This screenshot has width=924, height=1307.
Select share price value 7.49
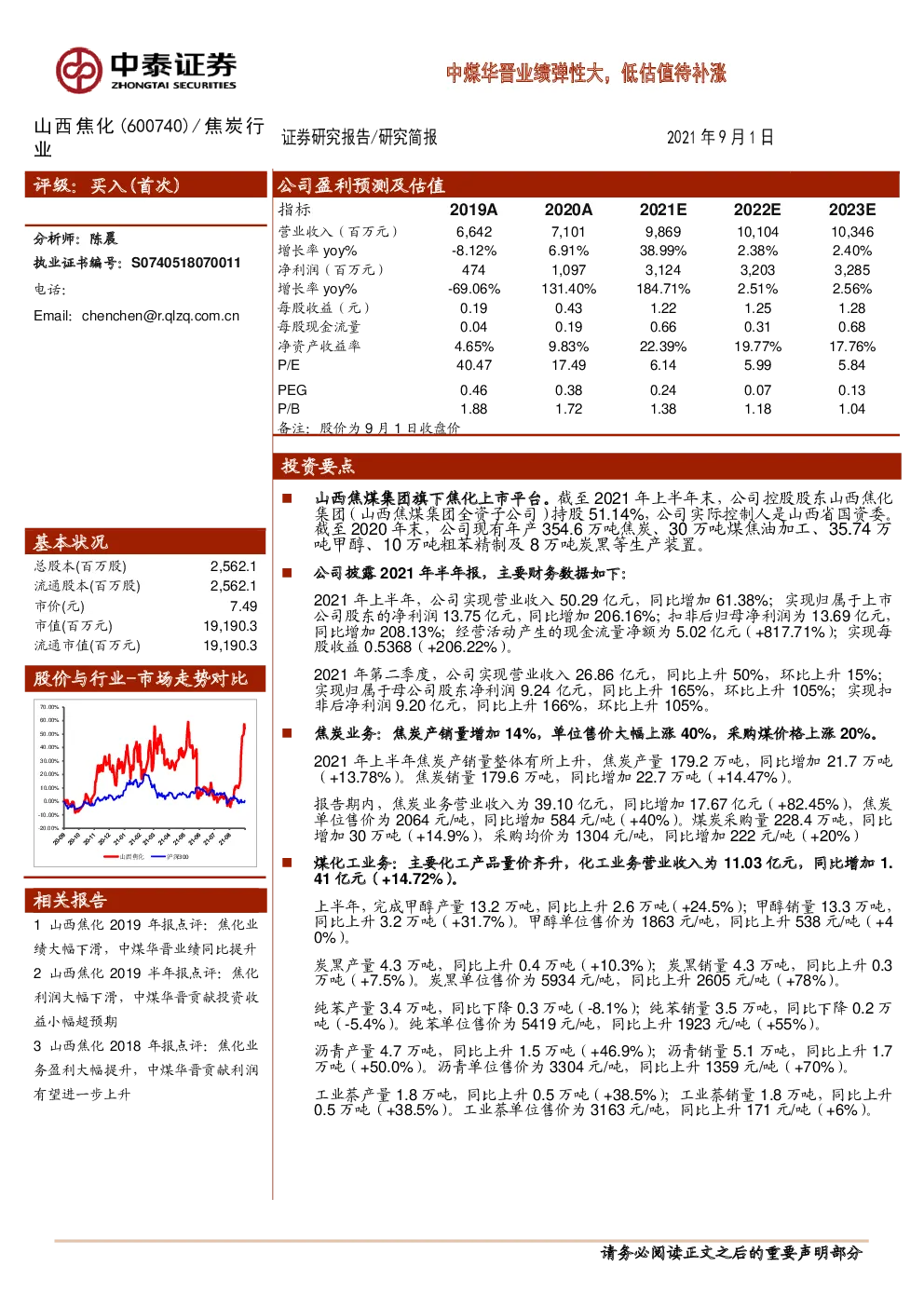243,606
